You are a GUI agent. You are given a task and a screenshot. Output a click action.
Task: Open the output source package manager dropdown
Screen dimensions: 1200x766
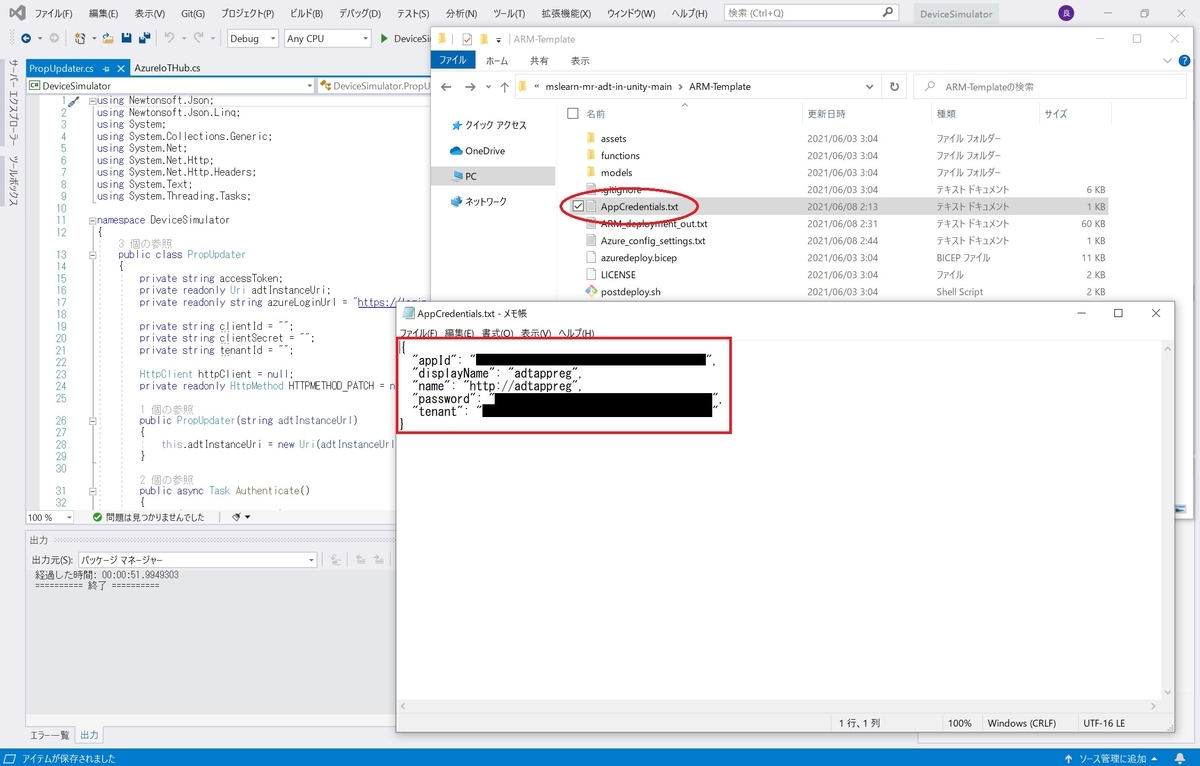tap(198, 560)
